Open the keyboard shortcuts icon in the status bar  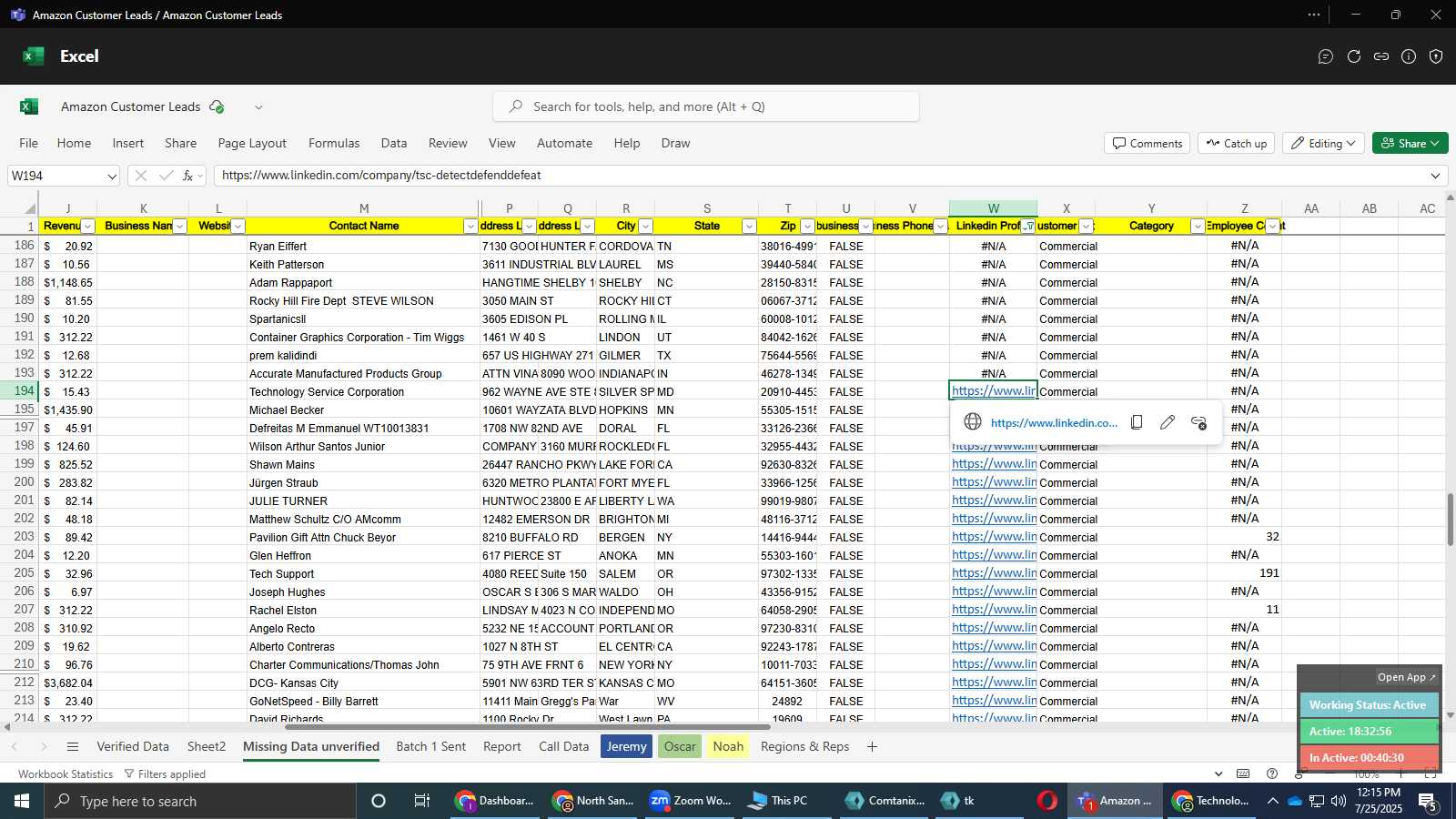[x=1243, y=774]
